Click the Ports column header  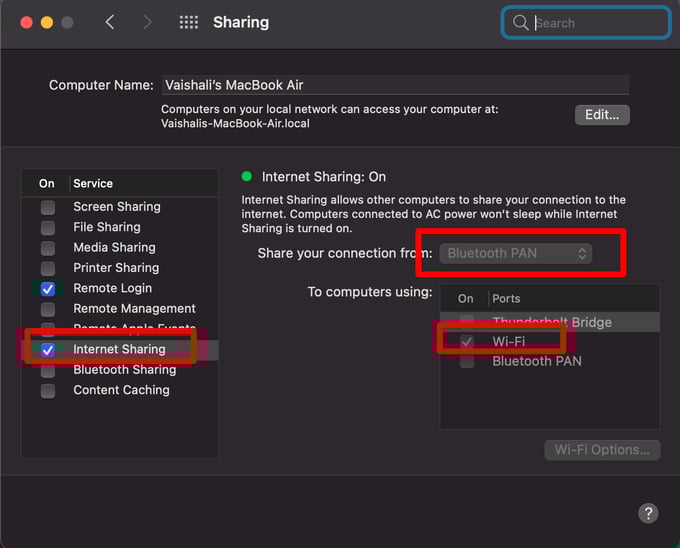(506, 299)
